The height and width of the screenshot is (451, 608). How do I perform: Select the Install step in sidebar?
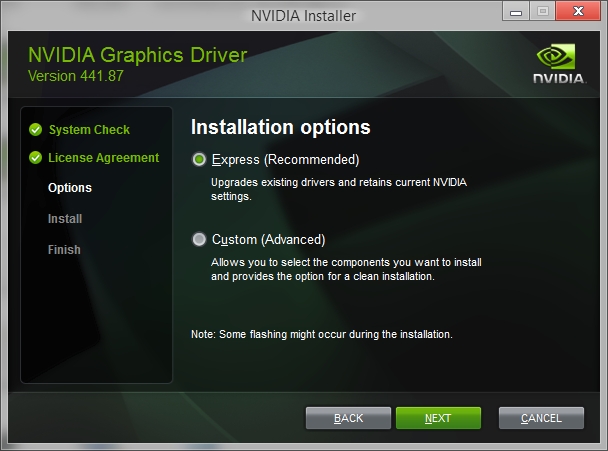point(65,219)
